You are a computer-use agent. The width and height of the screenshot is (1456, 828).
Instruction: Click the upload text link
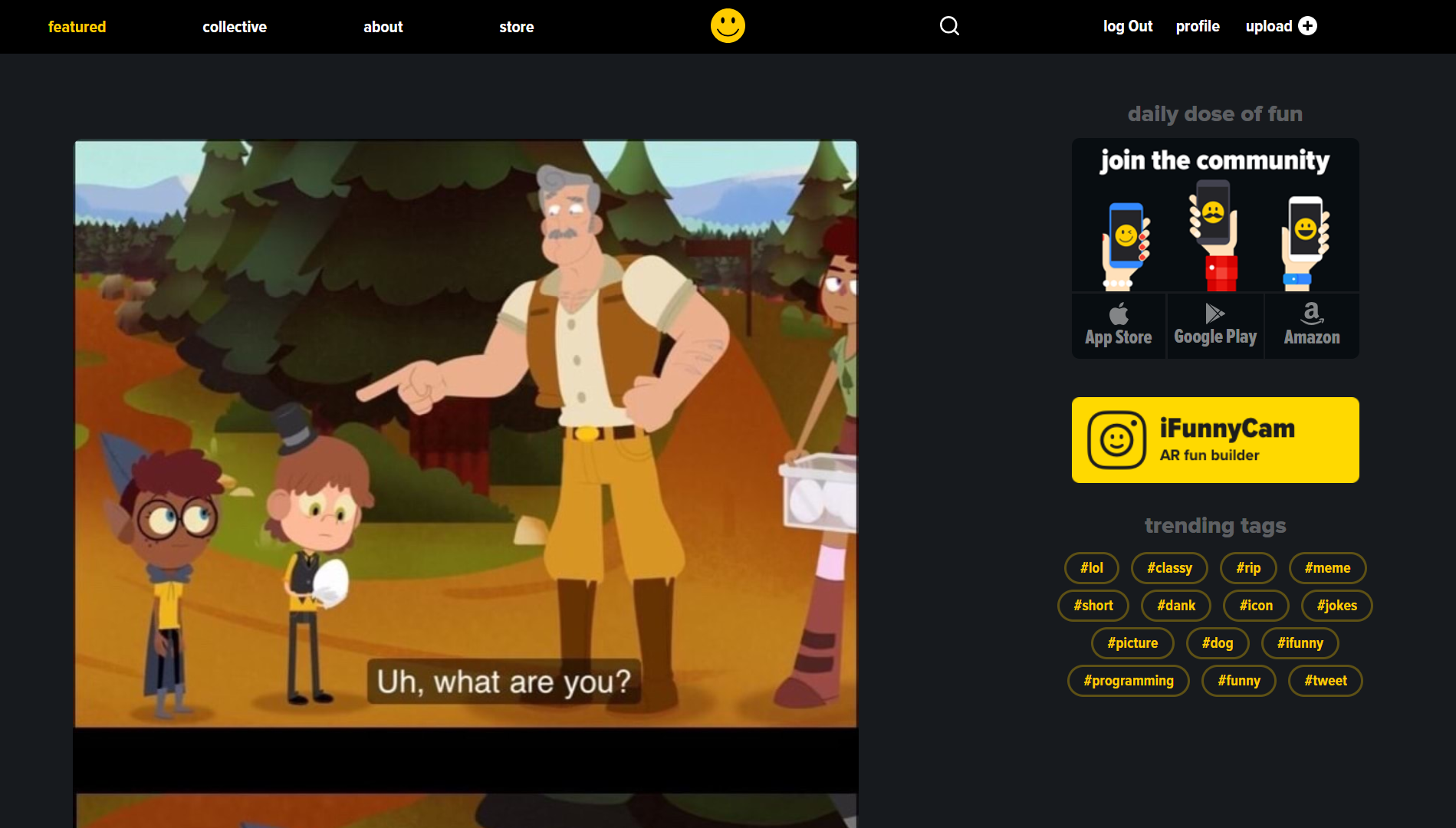[1269, 26]
